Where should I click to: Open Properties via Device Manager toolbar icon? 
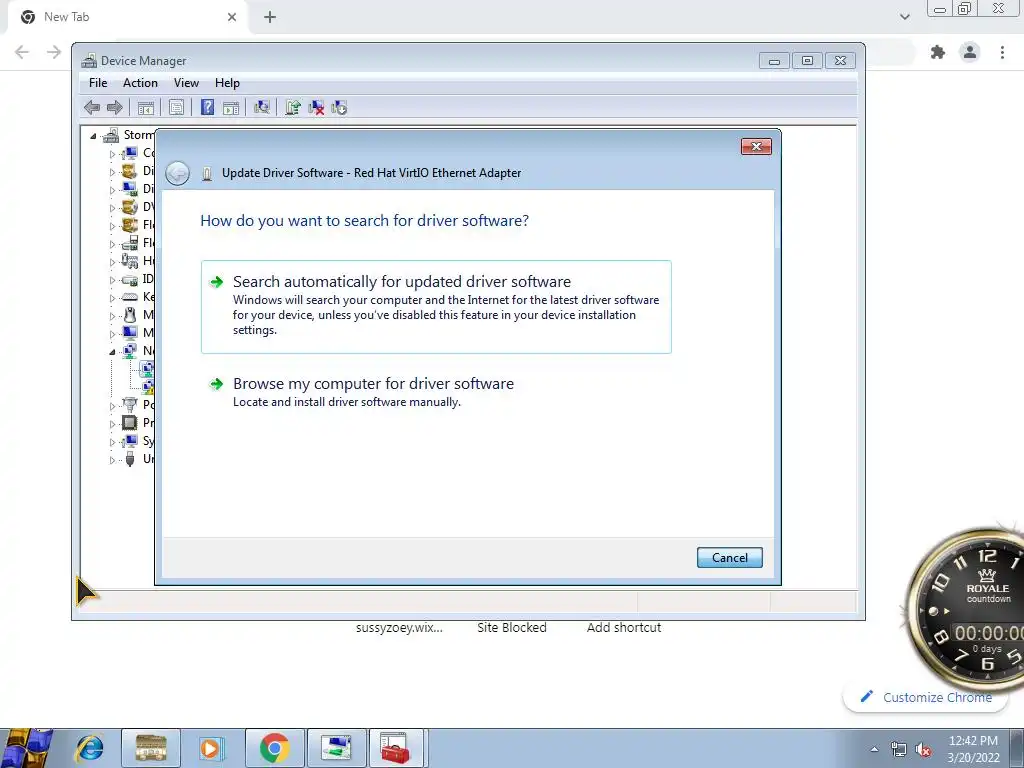coord(176,107)
